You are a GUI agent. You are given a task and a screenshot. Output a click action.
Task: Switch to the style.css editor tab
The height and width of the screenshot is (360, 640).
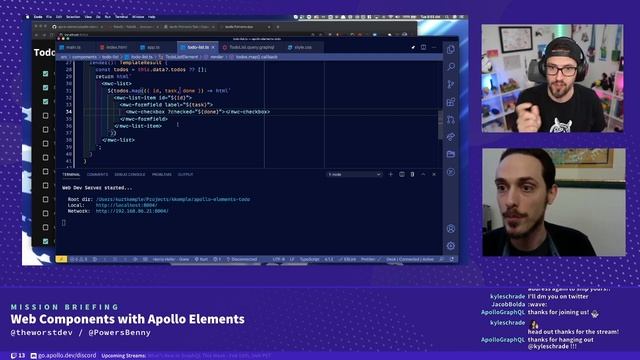(x=303, y=47)
